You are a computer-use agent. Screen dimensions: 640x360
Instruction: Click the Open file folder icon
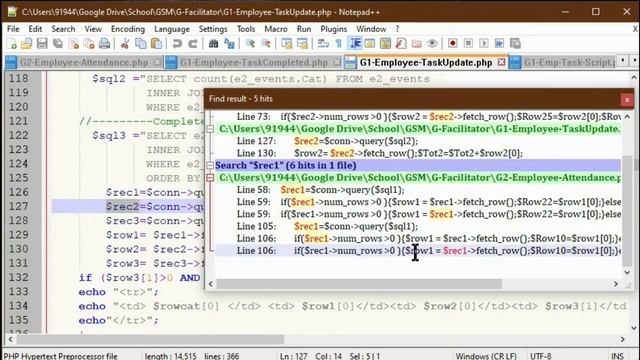[x=27, y=44]
